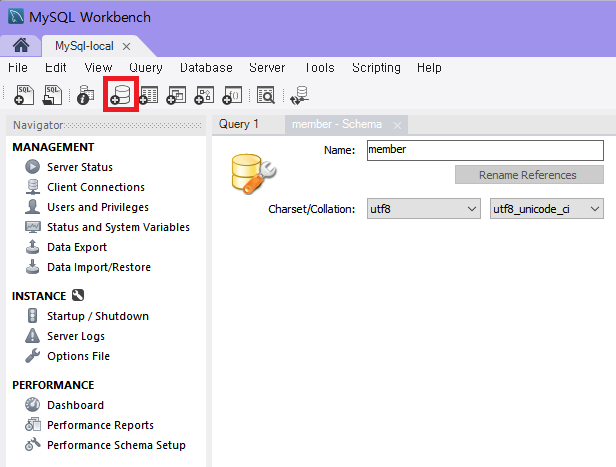Viewport: 616px width, 467px height.
Task: Click the schema database wrench image
Action: (254, 174)
